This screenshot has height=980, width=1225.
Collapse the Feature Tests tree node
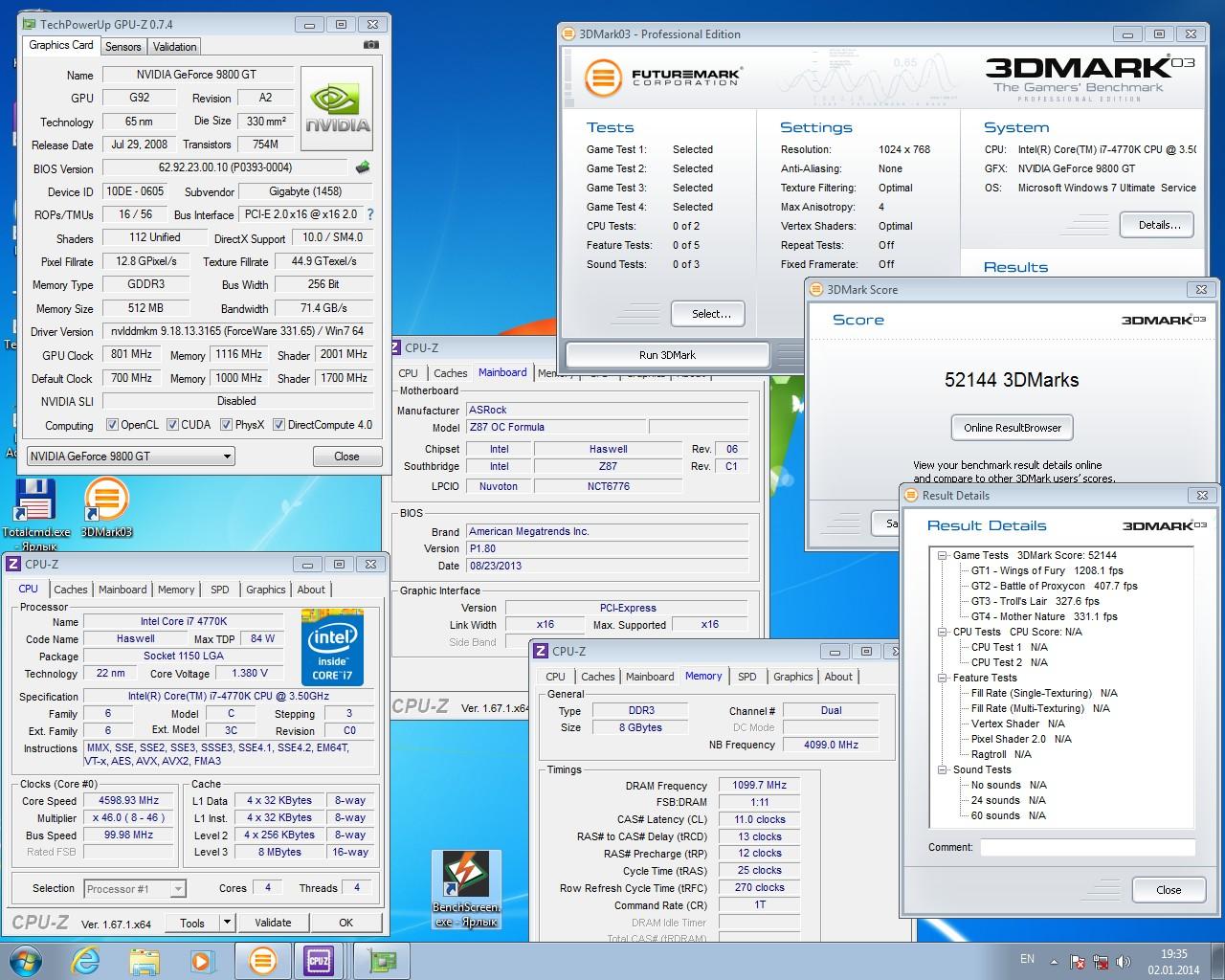pyautogui.click(x=943, y=678)
